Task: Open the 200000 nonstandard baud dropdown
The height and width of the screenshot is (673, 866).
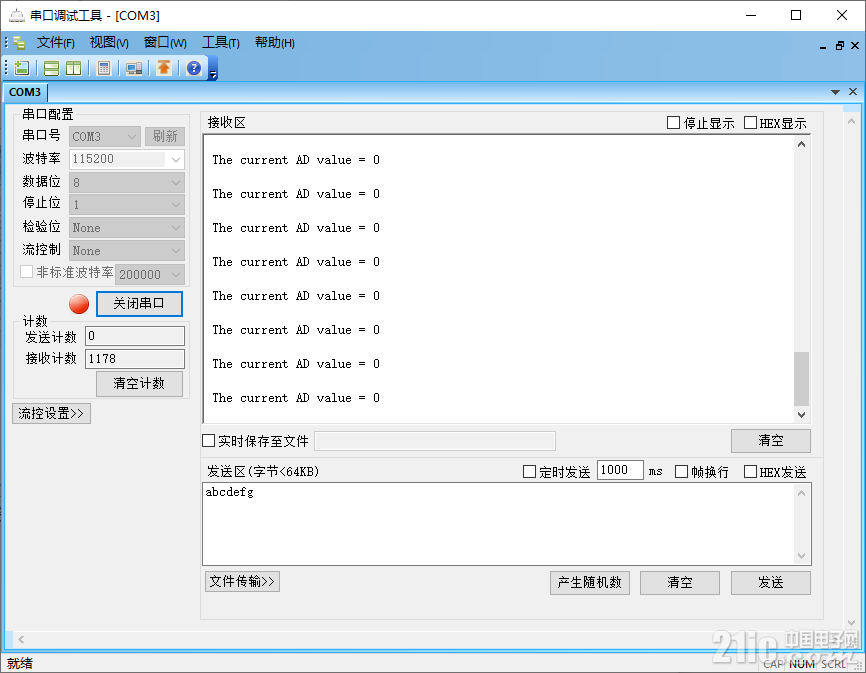Action: tap(150, 274)
